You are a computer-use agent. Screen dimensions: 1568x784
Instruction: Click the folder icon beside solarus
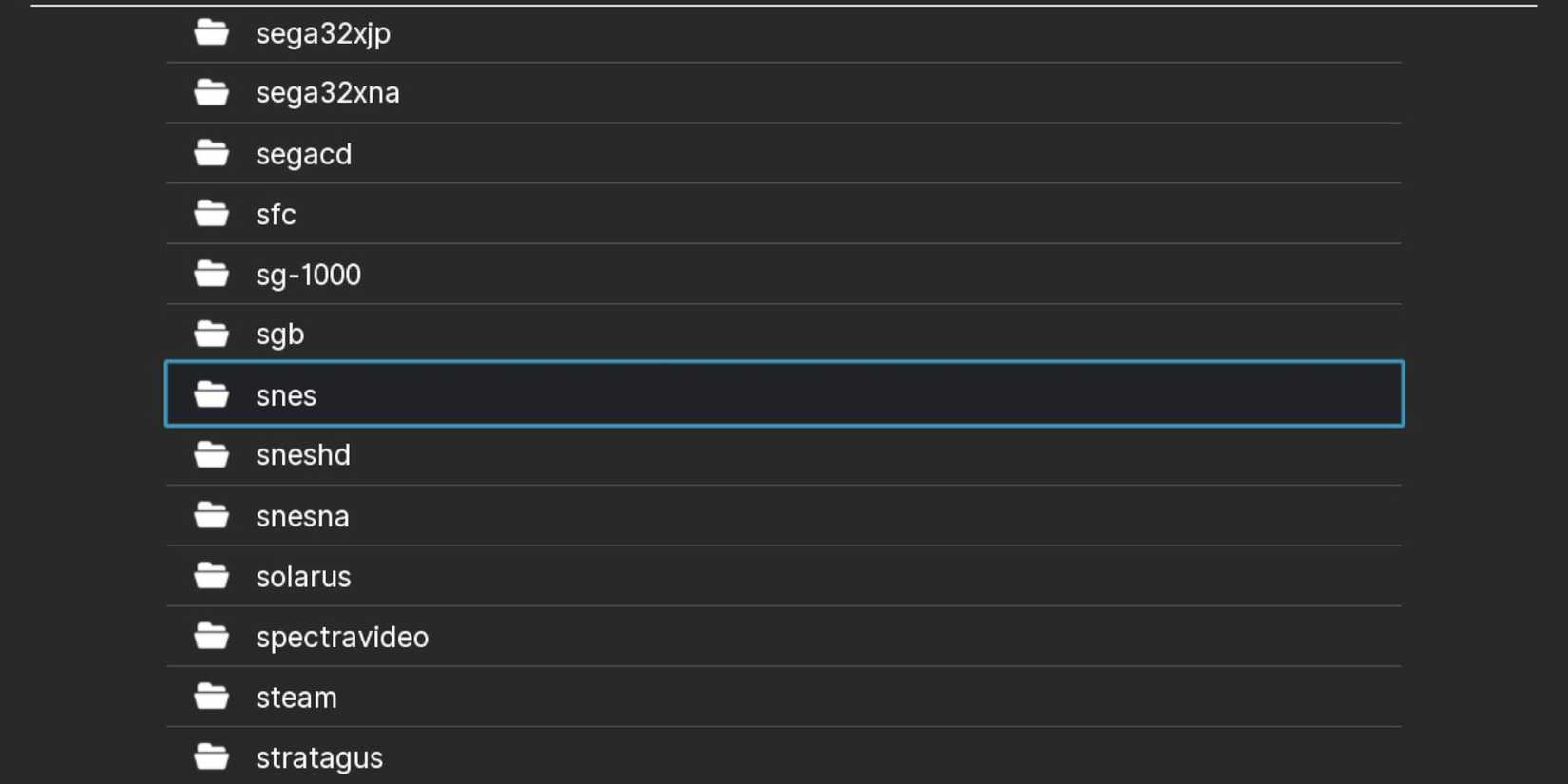pyautogui.click(x=211, y=575)
